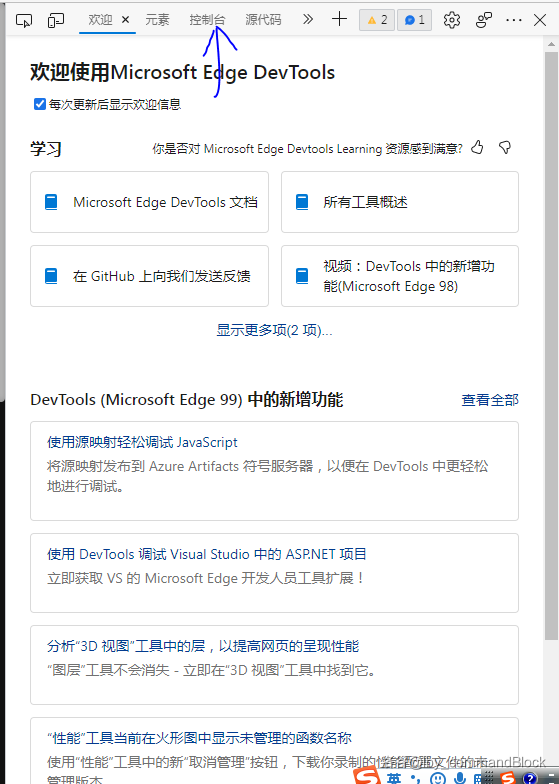Open Microsoft Edge DevTools 文档 card
This screenshot has height=784, width=559.
[150, 202]
